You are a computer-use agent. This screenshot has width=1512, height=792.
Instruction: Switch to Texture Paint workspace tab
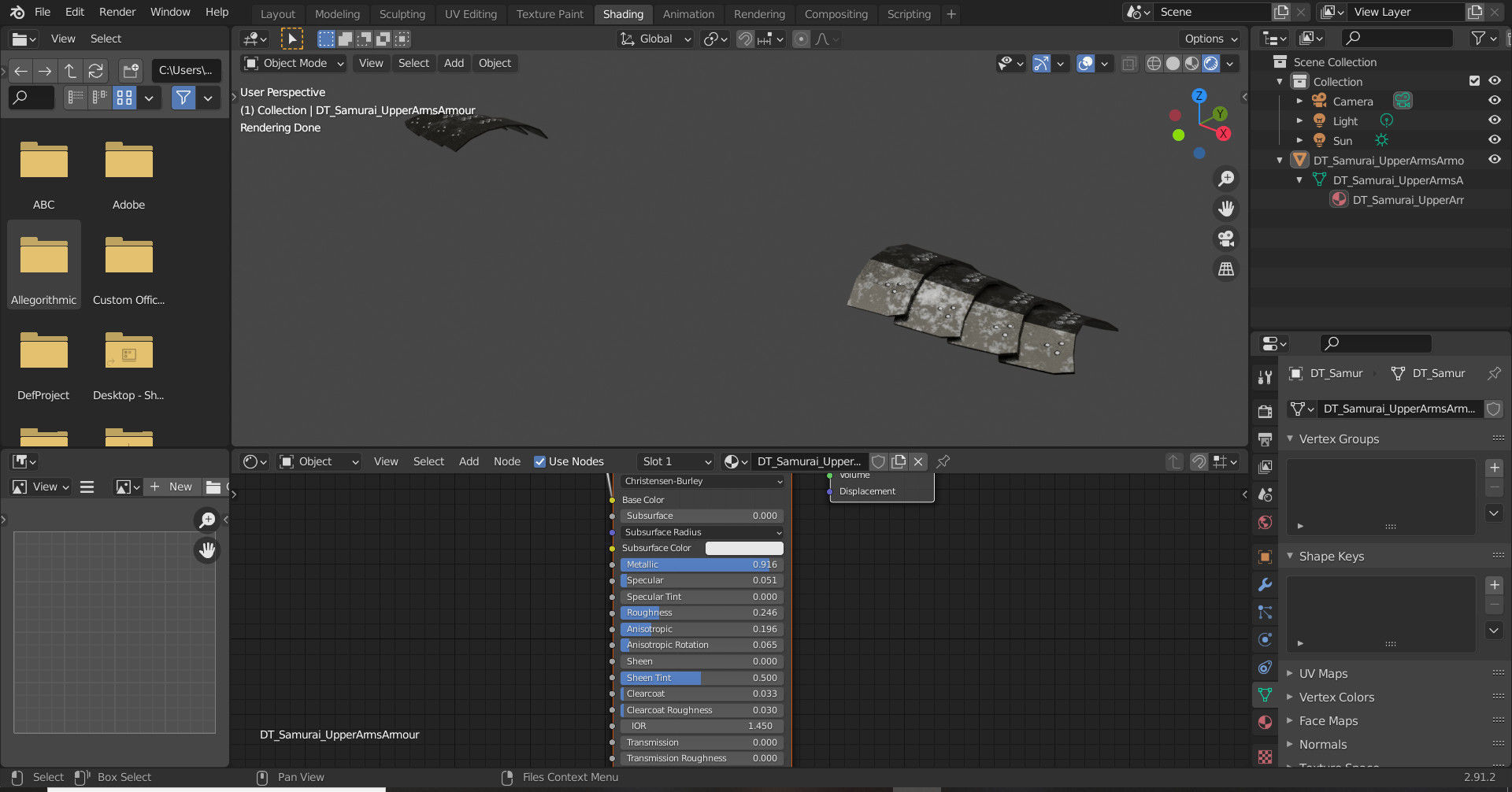[x=550, y=14]
